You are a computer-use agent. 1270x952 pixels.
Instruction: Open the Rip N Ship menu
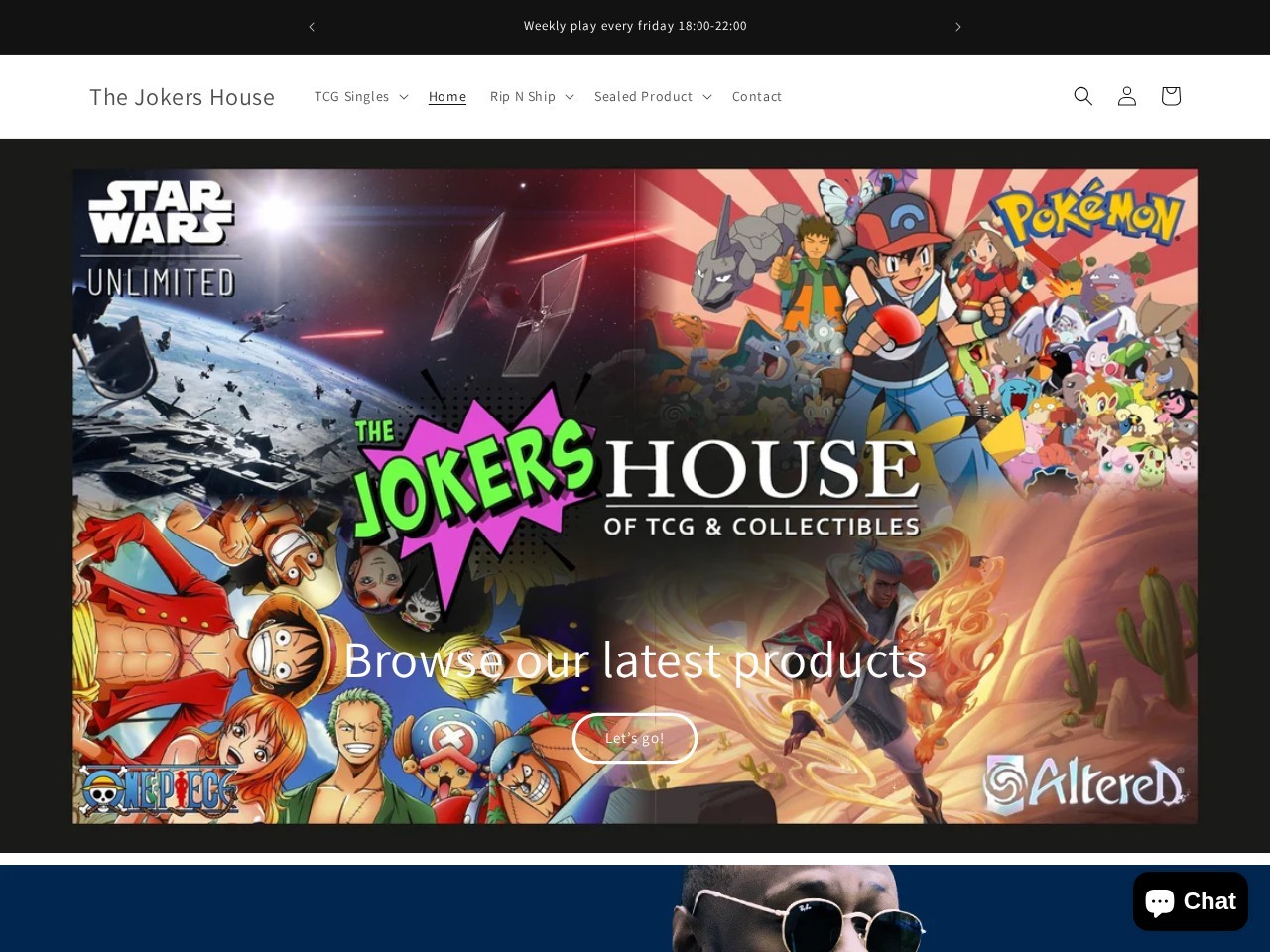(530, 96)
